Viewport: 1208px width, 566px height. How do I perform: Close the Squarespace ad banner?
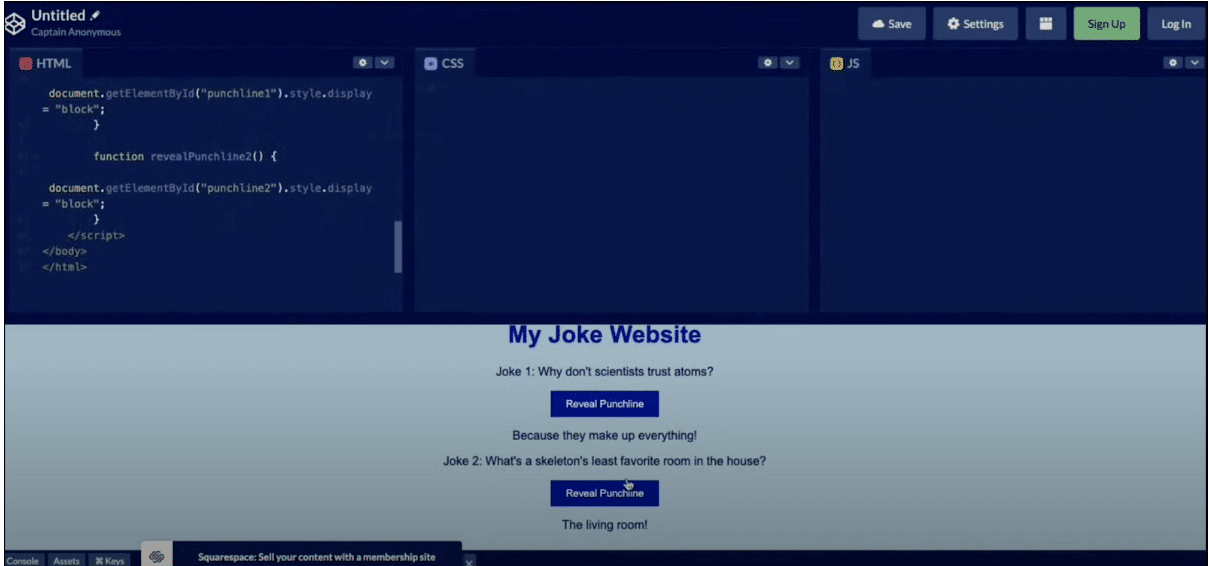(x=469, y=561)
